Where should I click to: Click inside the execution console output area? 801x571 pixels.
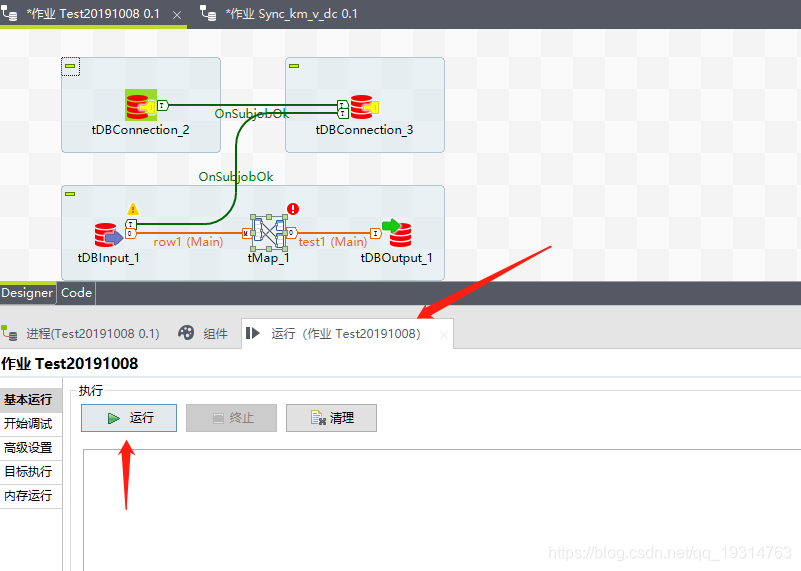click(x=442, y=510)
